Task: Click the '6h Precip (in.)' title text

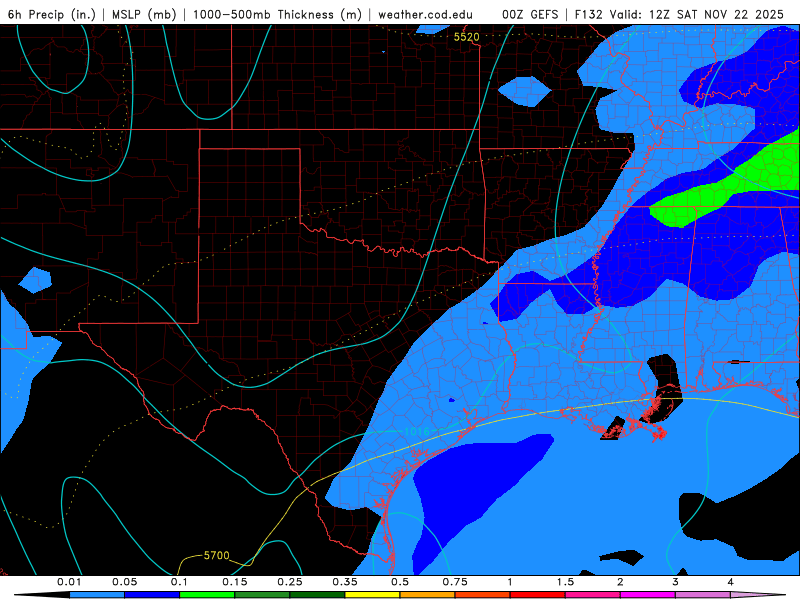Action: [x=52, y=14]
